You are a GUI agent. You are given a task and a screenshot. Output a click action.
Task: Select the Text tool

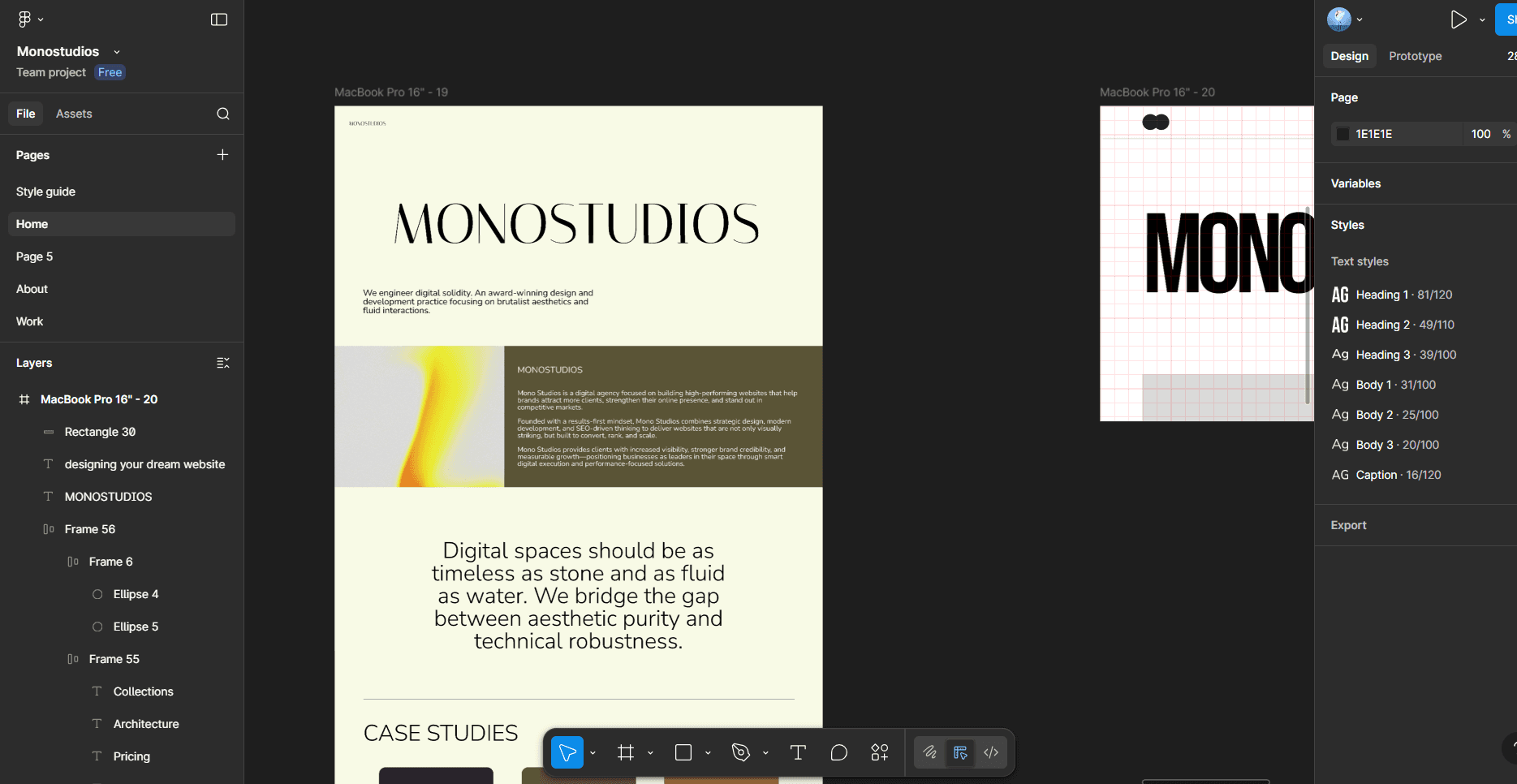coord(798,752)
